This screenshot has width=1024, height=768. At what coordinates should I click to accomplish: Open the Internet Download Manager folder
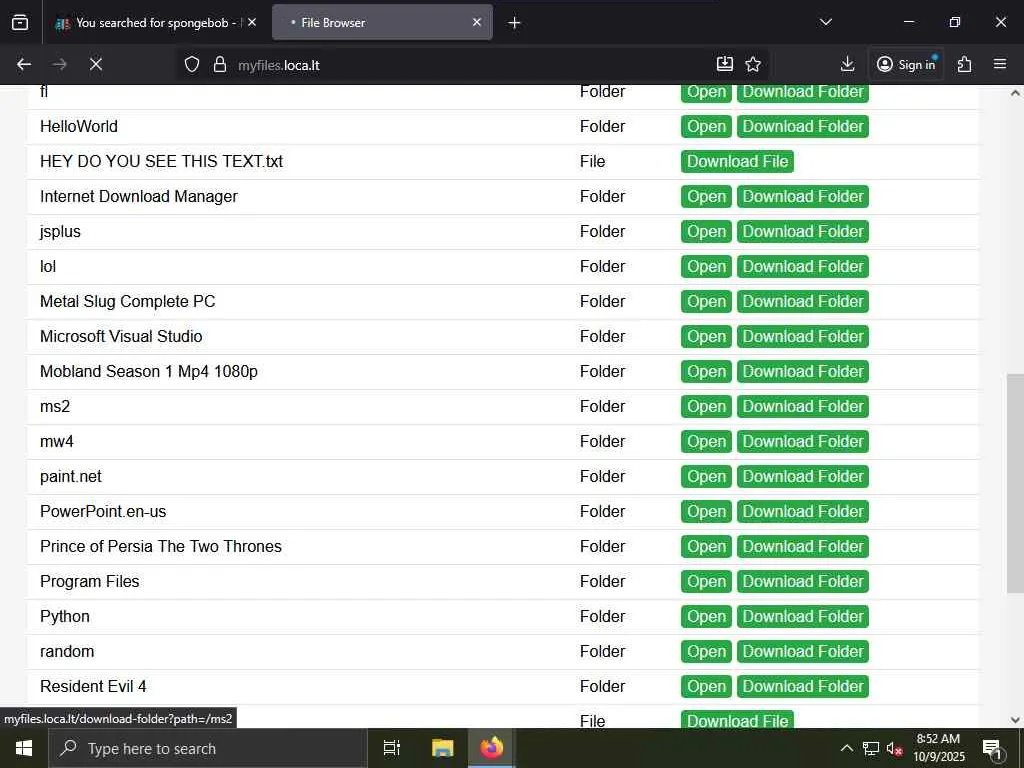coord(706,197)
